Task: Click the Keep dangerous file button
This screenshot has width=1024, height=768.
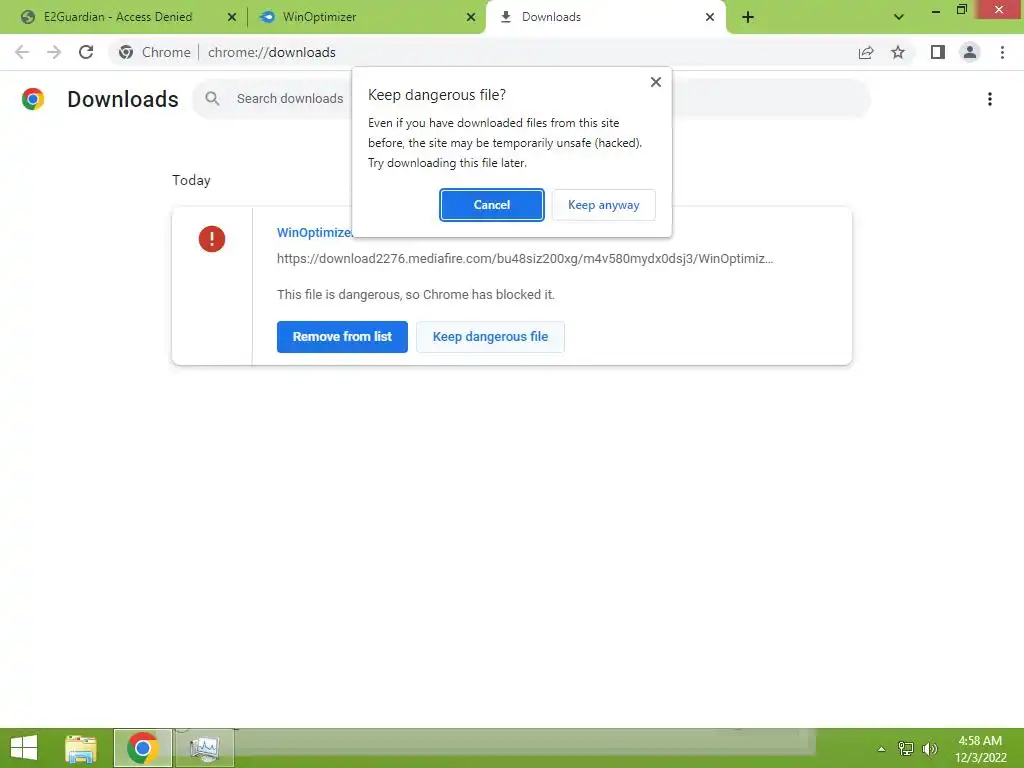Action: [x=490, y=337]
